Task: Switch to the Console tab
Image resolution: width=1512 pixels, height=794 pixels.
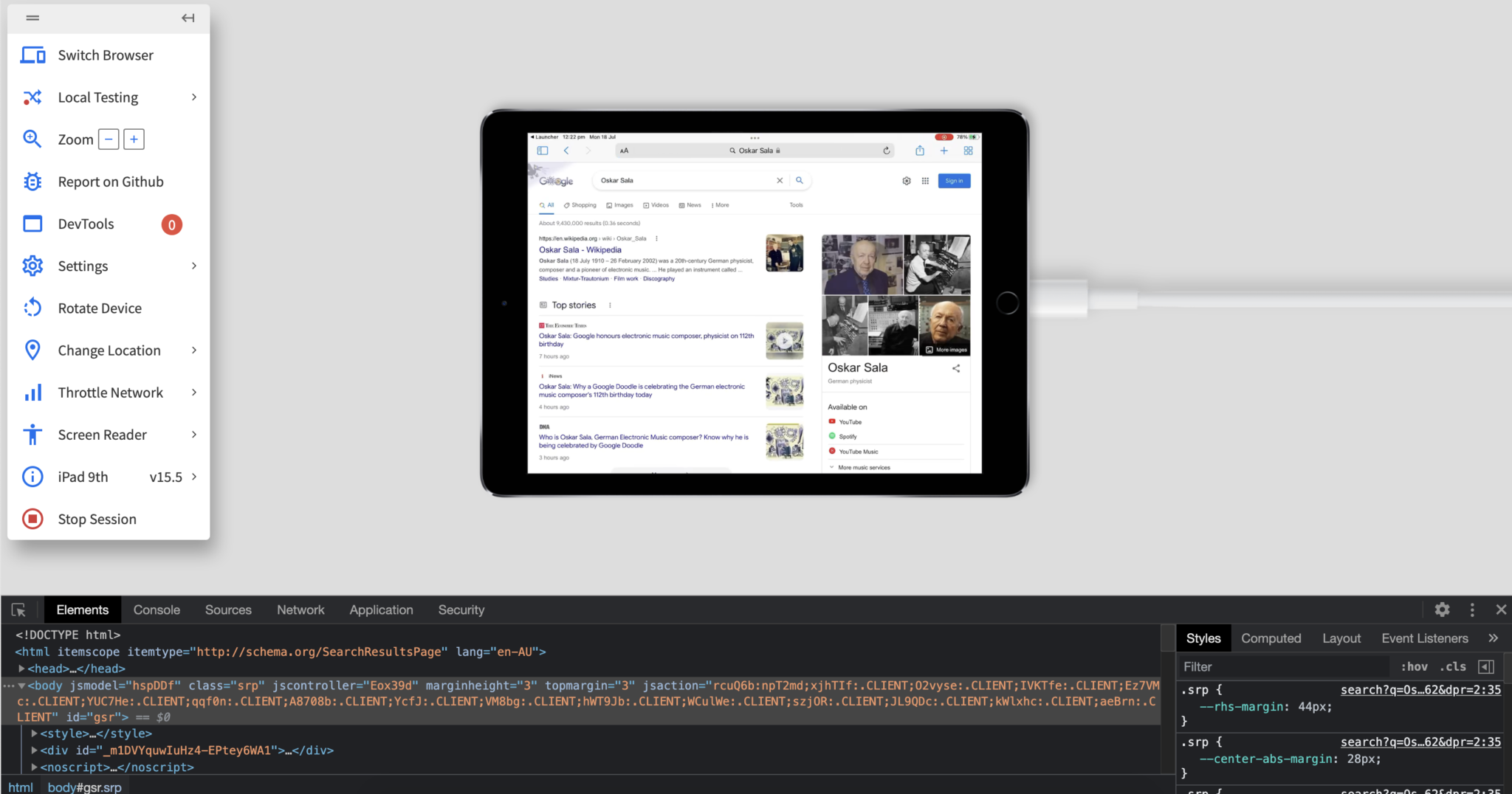Action: (157, 610)
